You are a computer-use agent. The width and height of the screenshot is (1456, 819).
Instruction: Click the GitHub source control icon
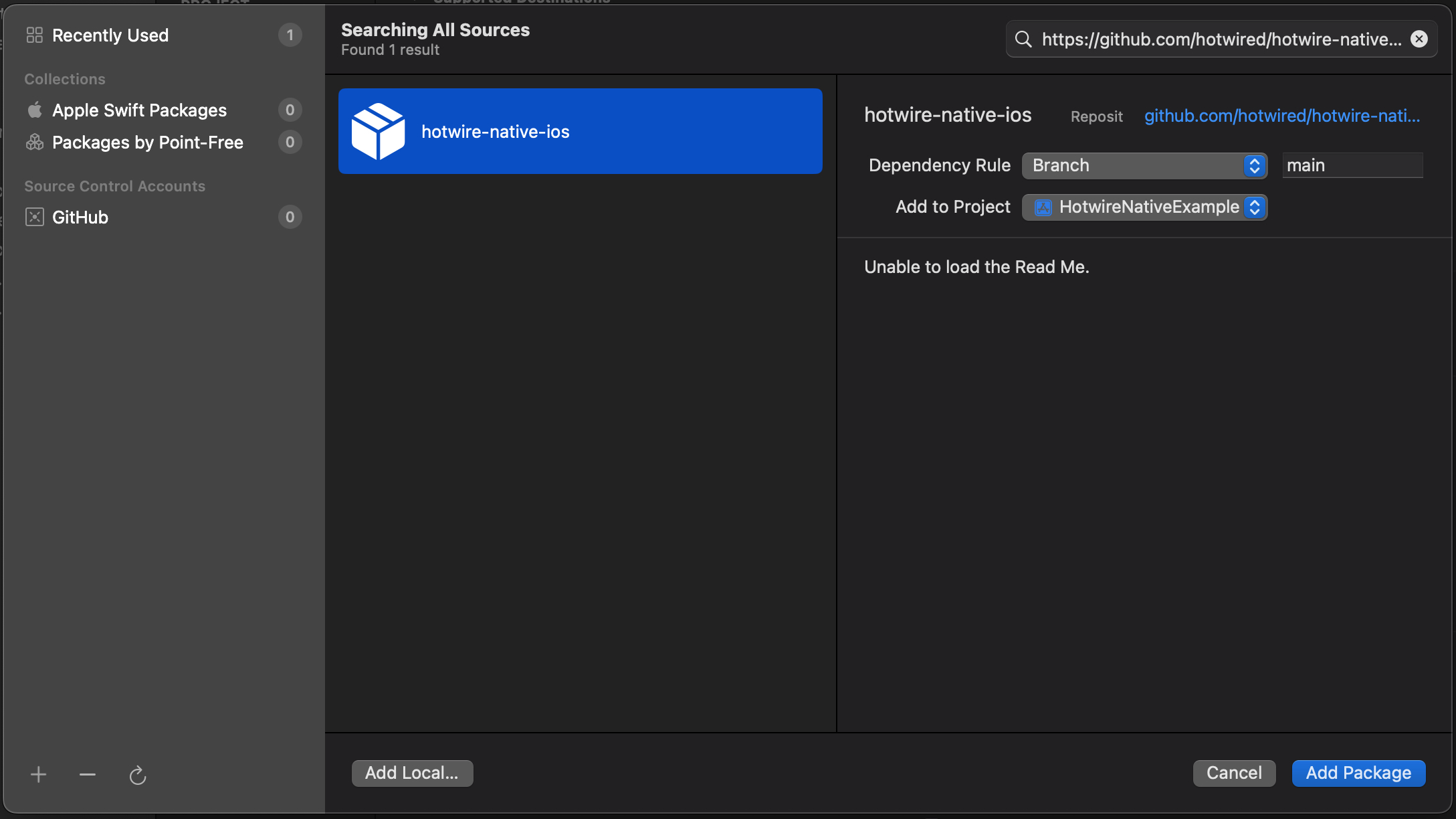tap(35, 216)
